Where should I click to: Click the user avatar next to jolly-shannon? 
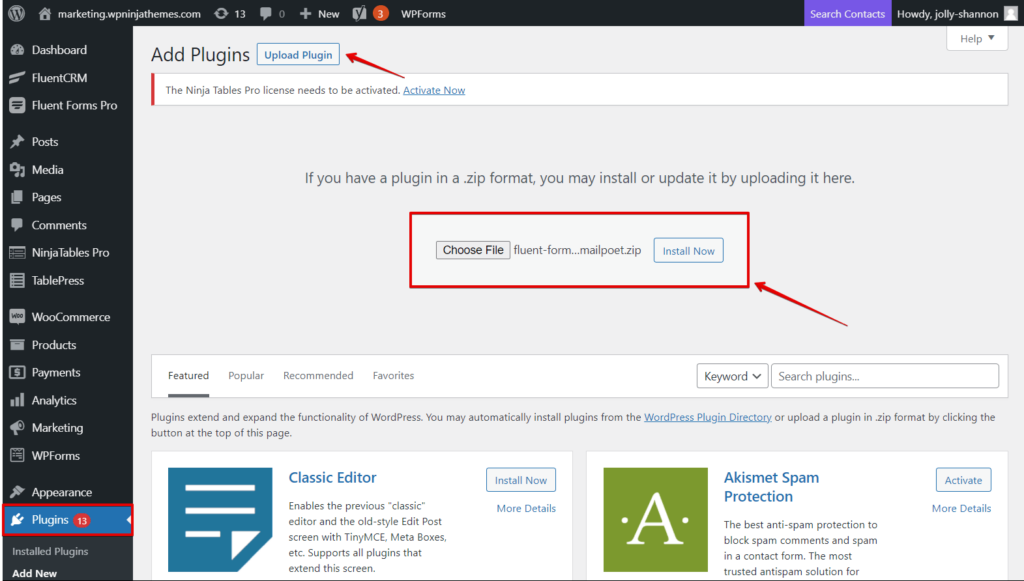[x=1010, y=13]
